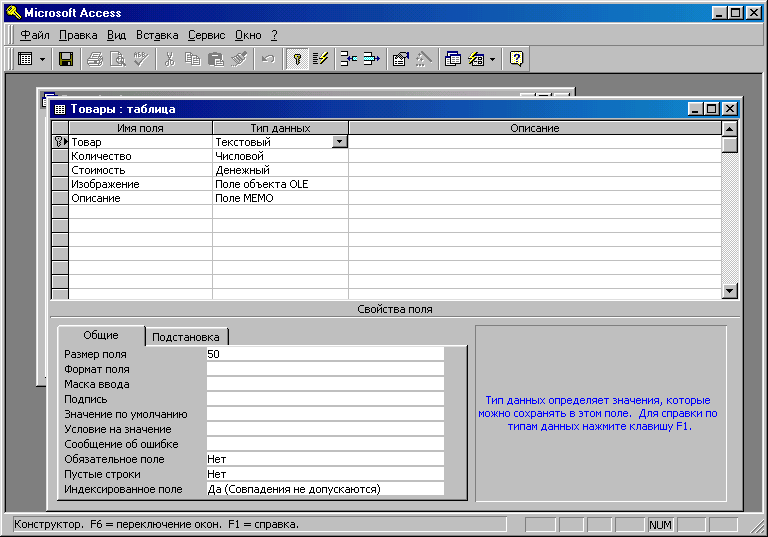The width and height of the screenshot is (768, 537).
Task: Click the Пустые строки value Нет
Action: pyautogui.click(x=325, y=474)
